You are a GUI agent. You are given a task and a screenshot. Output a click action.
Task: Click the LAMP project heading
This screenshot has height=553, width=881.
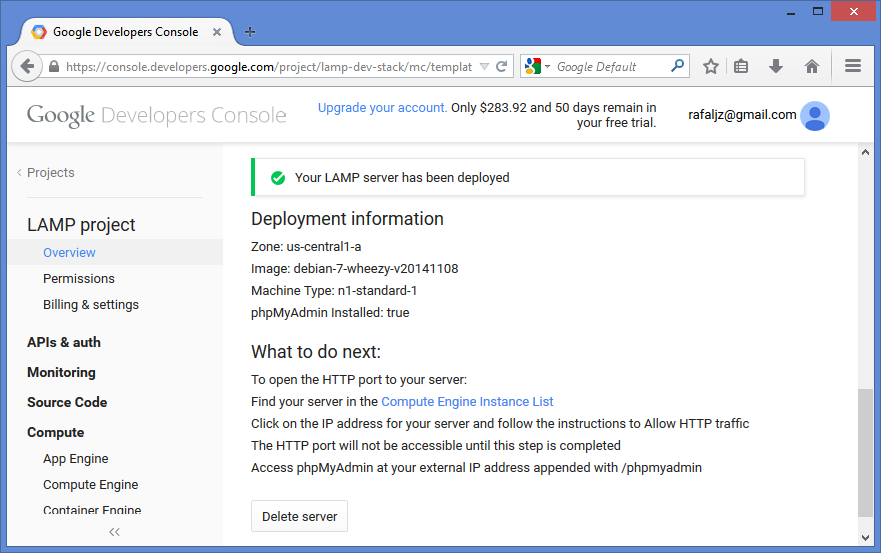point(81,225)
